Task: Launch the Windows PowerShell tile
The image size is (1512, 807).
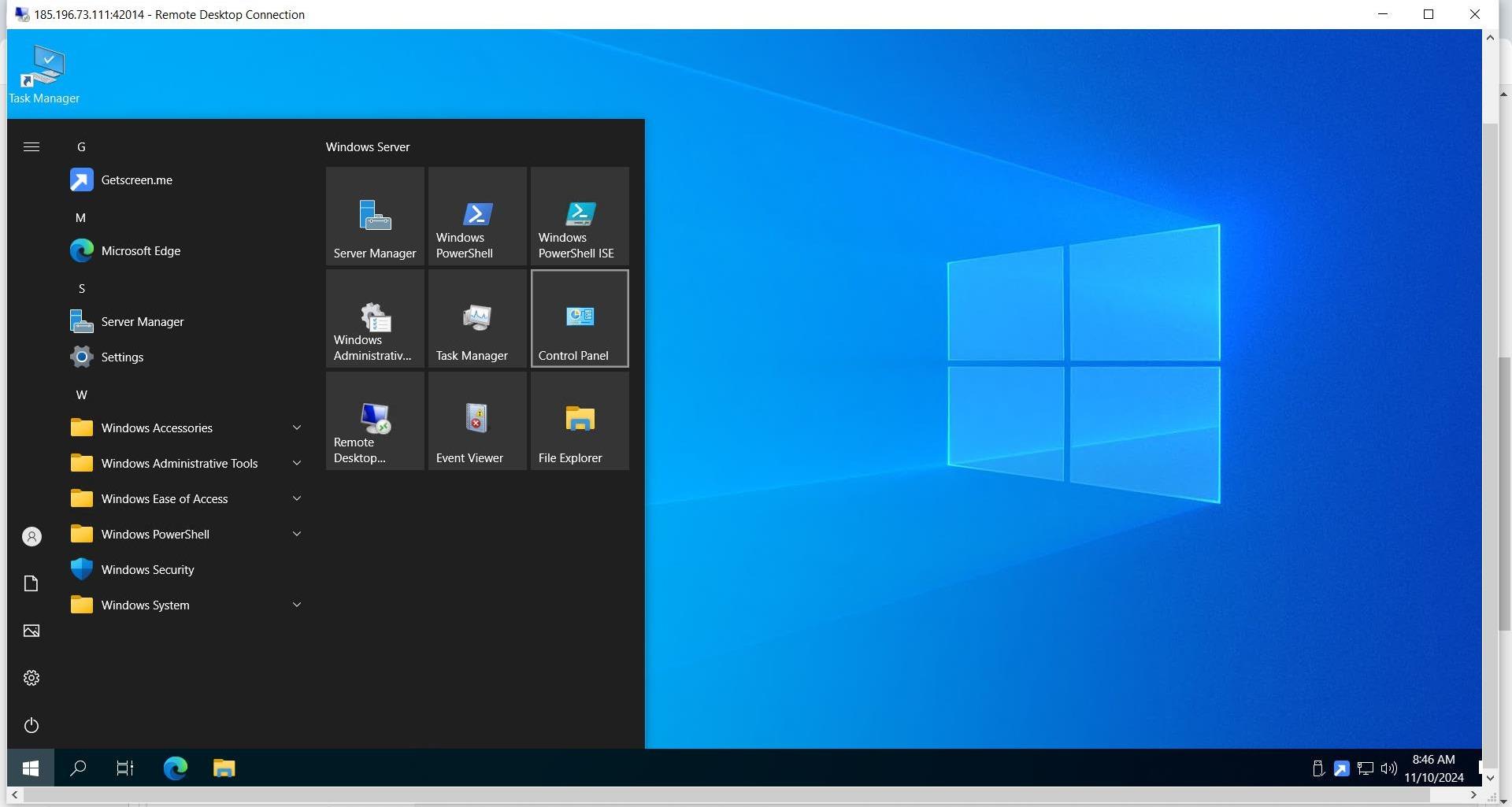Action: [477, 216]
